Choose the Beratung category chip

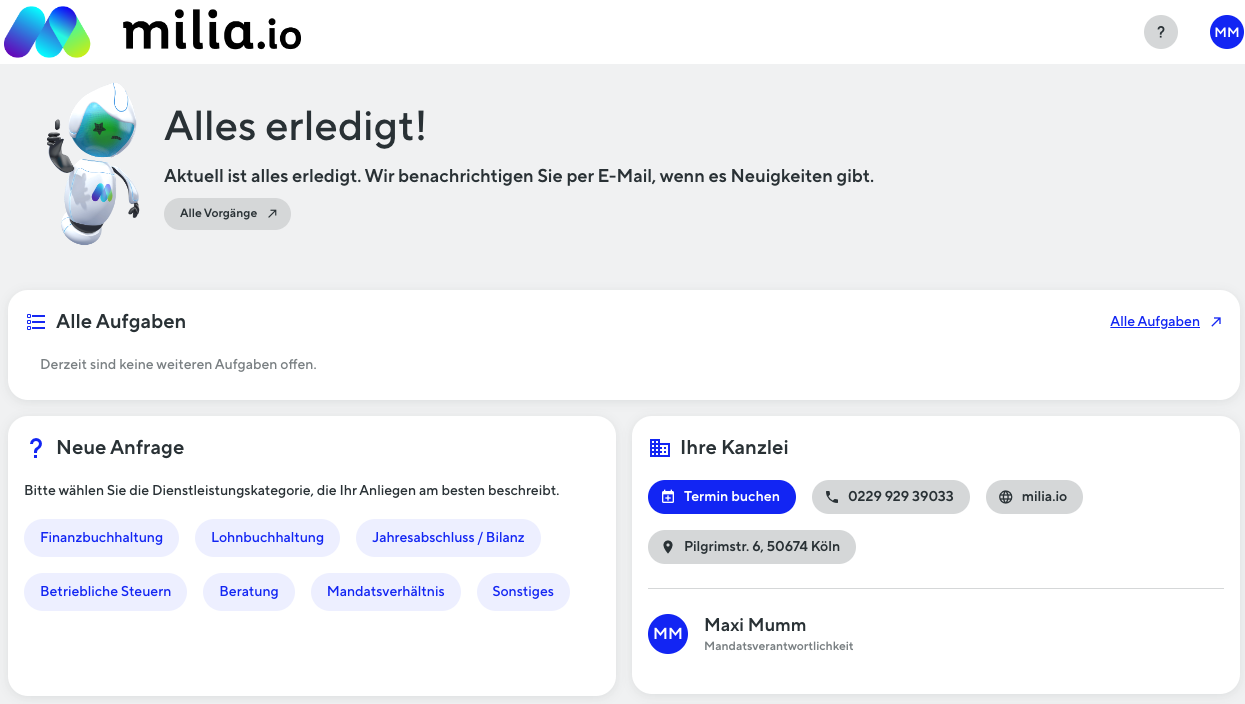[249, 592]
